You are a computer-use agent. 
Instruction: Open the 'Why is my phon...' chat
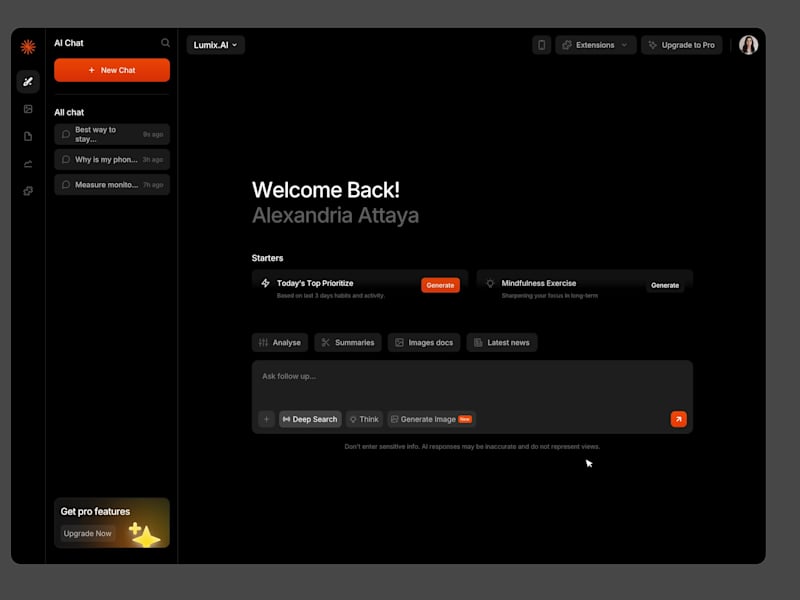(x=110, y=159)
